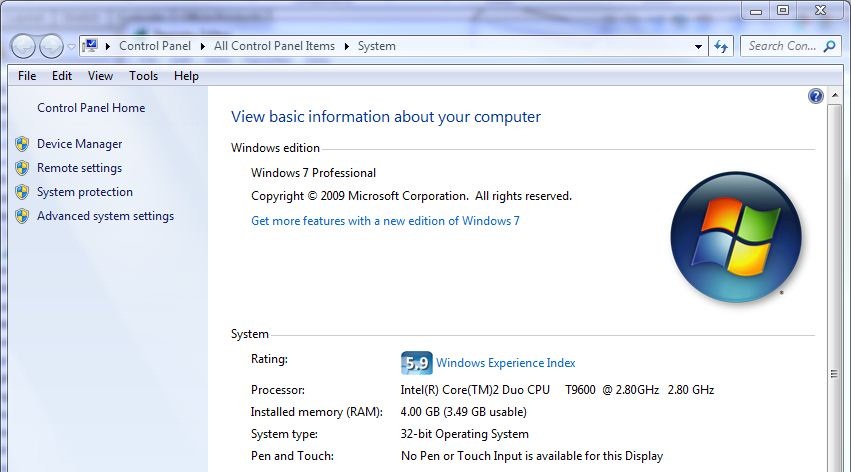Maximize the System window
Image resolution: width=851 pixels, height=472 pixels.
783,10
